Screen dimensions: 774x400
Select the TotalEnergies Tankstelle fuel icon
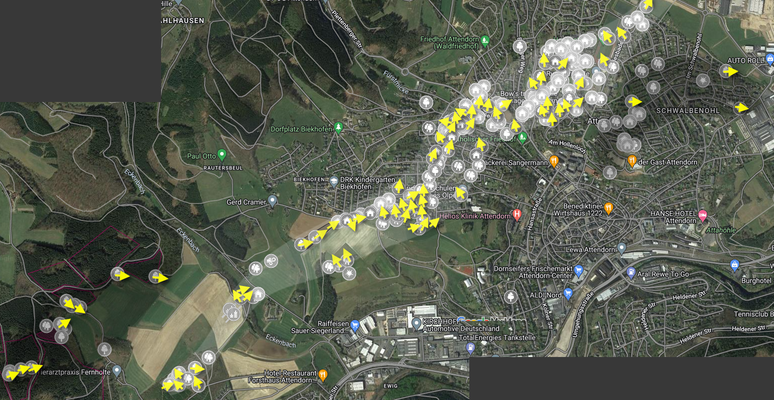[x=470, y=348]
